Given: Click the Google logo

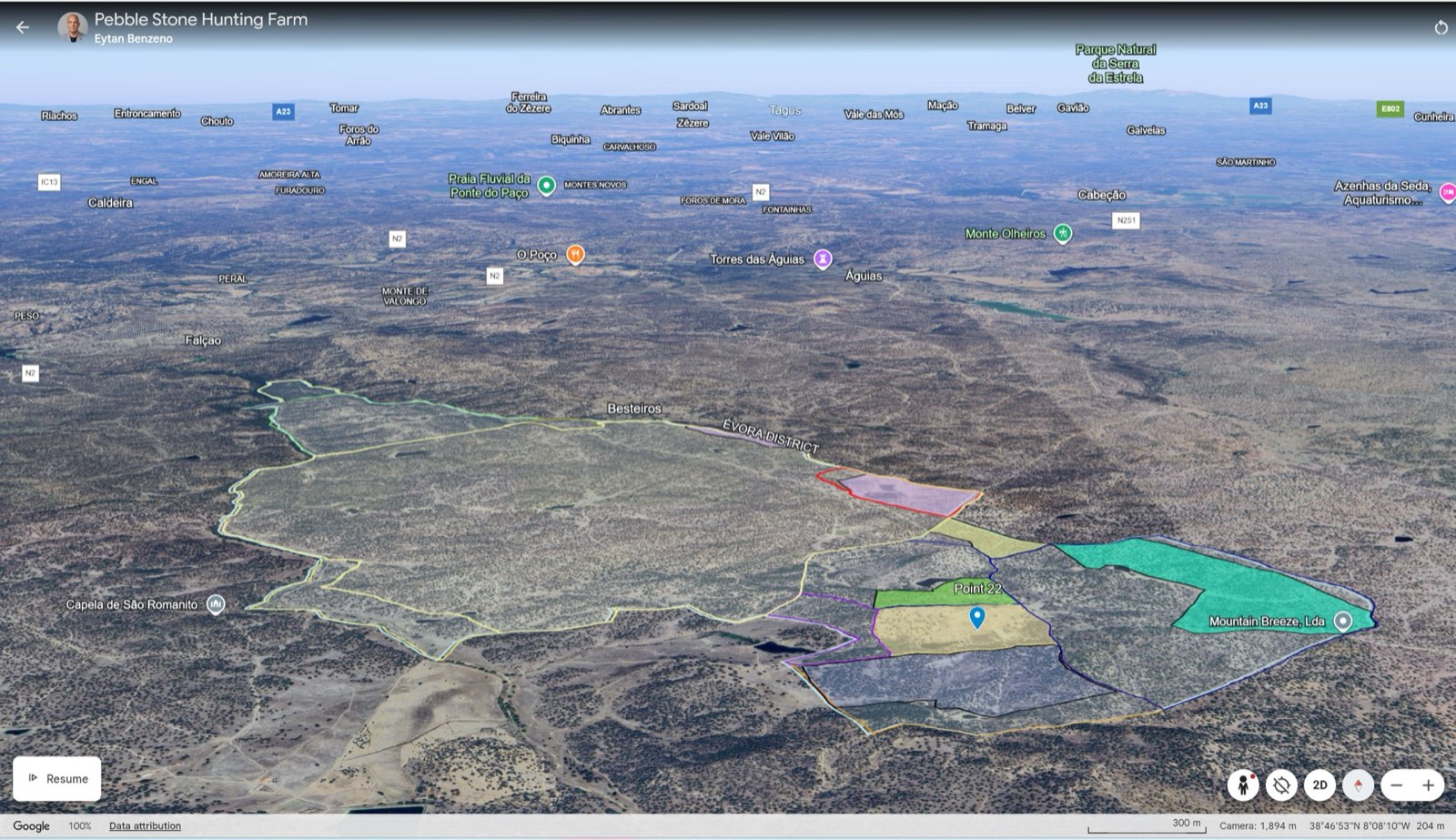Looking at the screenshot, I should coord(31,825).
